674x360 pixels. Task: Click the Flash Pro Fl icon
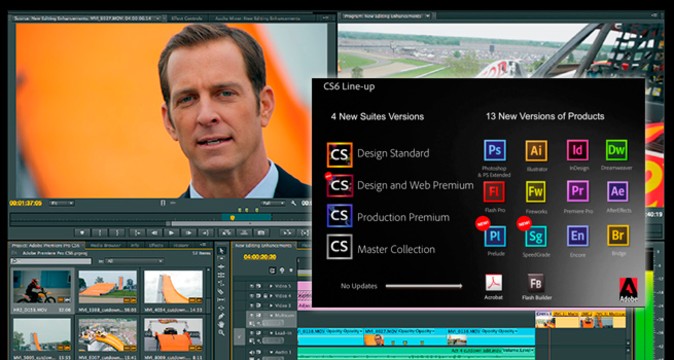coord(494,192)
